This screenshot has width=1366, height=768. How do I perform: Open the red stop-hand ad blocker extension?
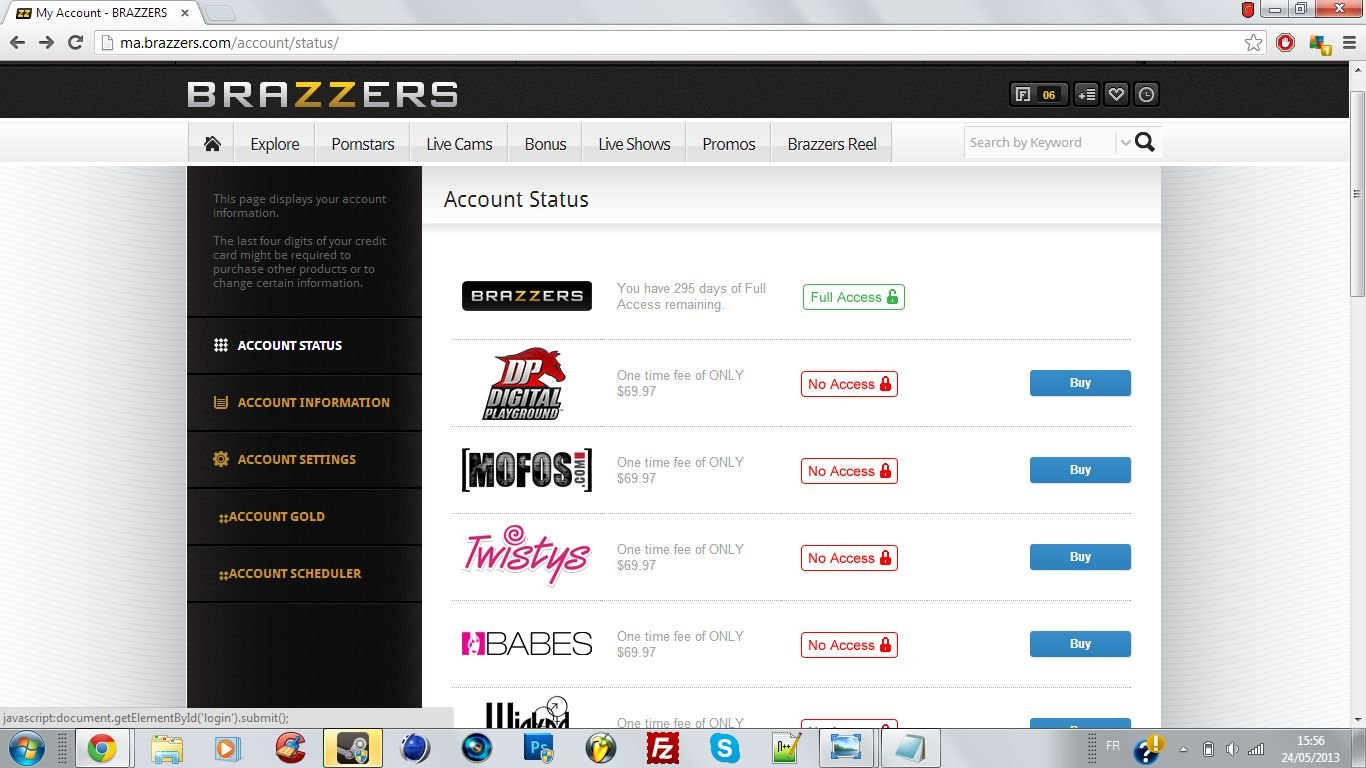(x=1286, y=43)
